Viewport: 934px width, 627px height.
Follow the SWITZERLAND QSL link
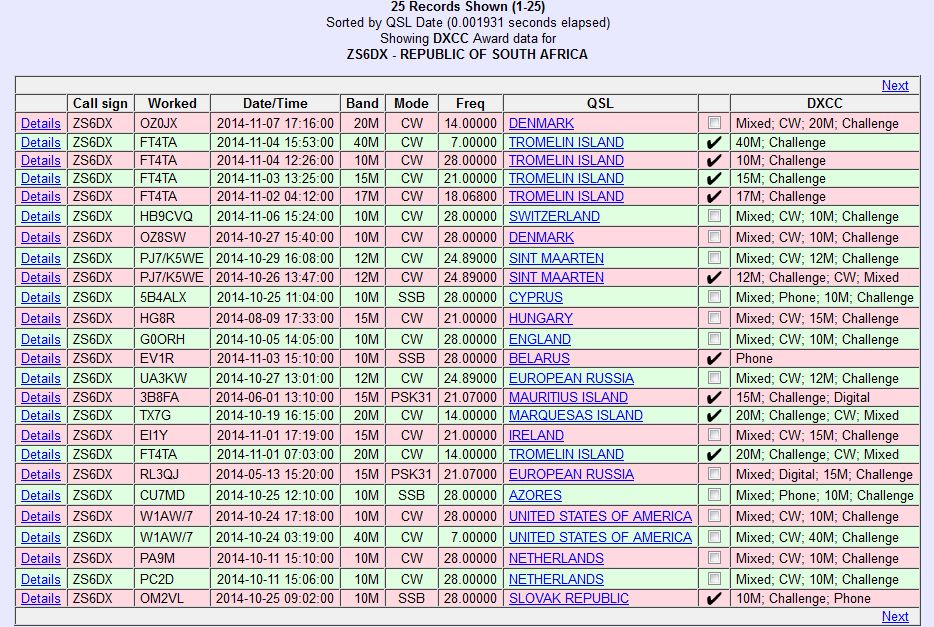pos(554,216)
